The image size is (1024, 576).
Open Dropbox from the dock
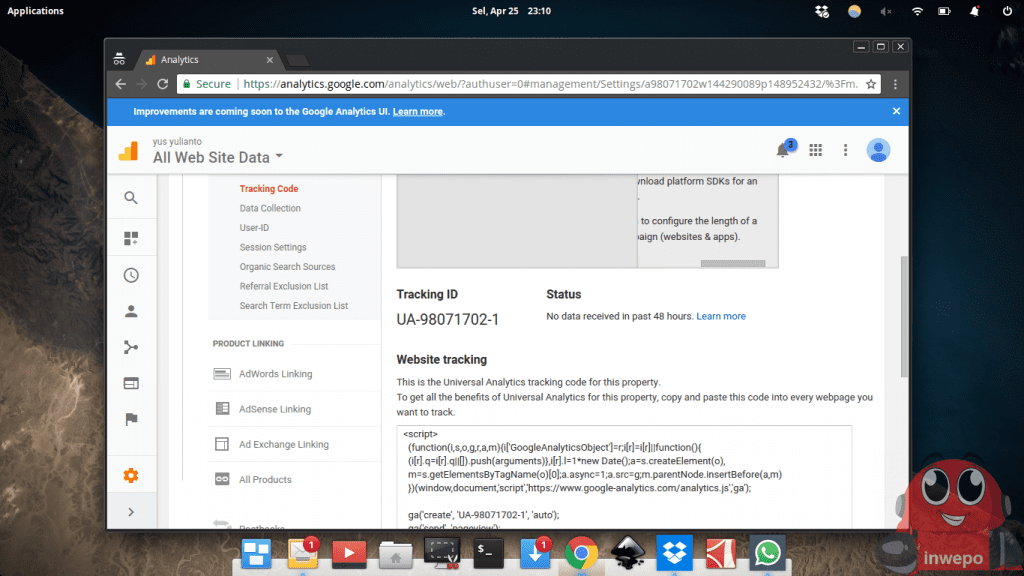[674, 554]
